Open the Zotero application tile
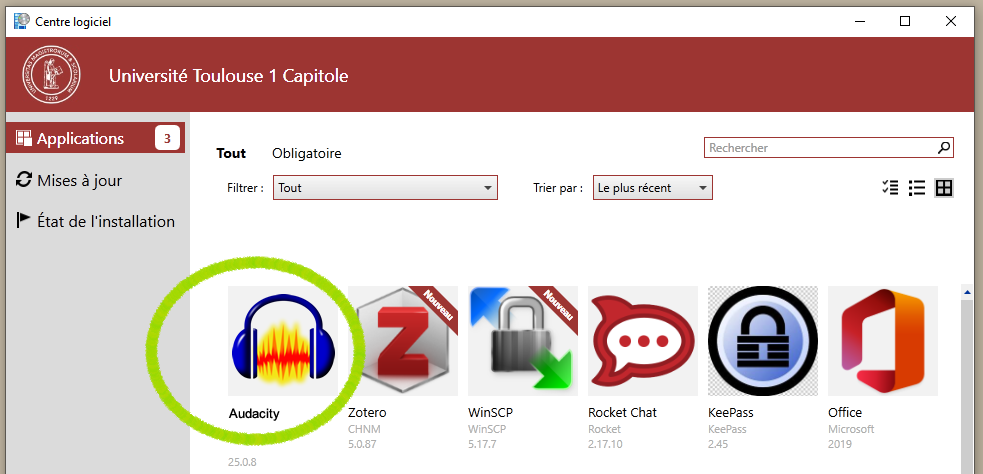This screenshot has height=474, width=983. (x=402, y=341)
